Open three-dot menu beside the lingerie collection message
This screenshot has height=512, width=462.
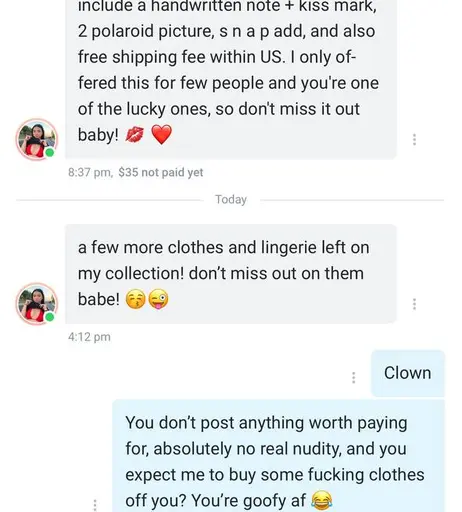click(x=414, y=304)
